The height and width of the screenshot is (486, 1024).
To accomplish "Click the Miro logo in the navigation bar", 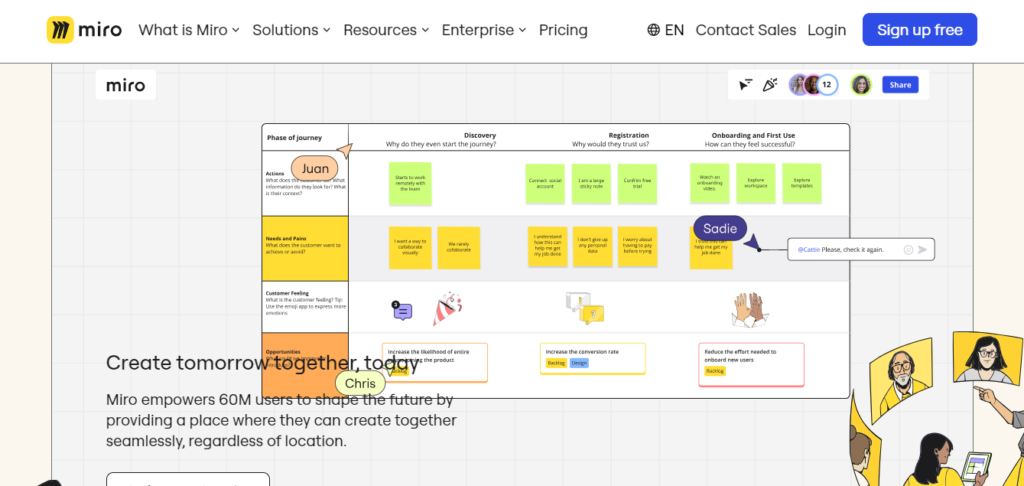I will pos(84,30).
